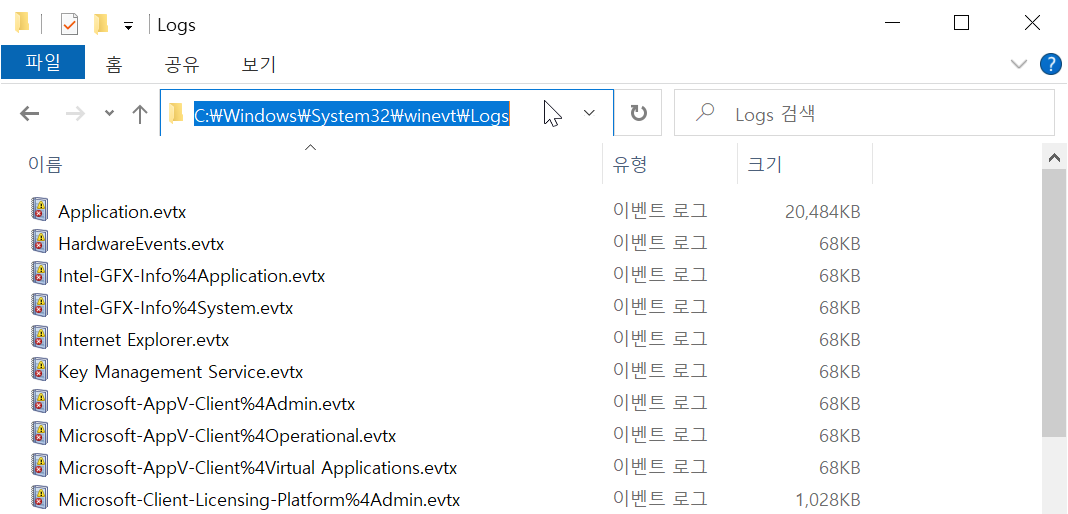Click the address path C:\Windows\System32\winevt\Logs
Image resolution: width=1068 pixels, height=514 pixels.
click(x=351, y=116)
